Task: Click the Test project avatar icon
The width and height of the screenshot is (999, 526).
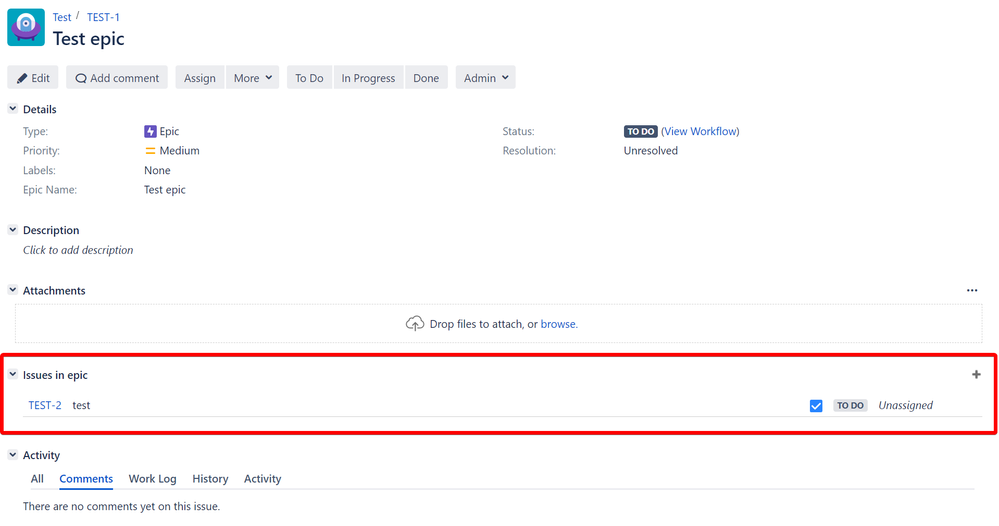Action: (x=26, y=27)
